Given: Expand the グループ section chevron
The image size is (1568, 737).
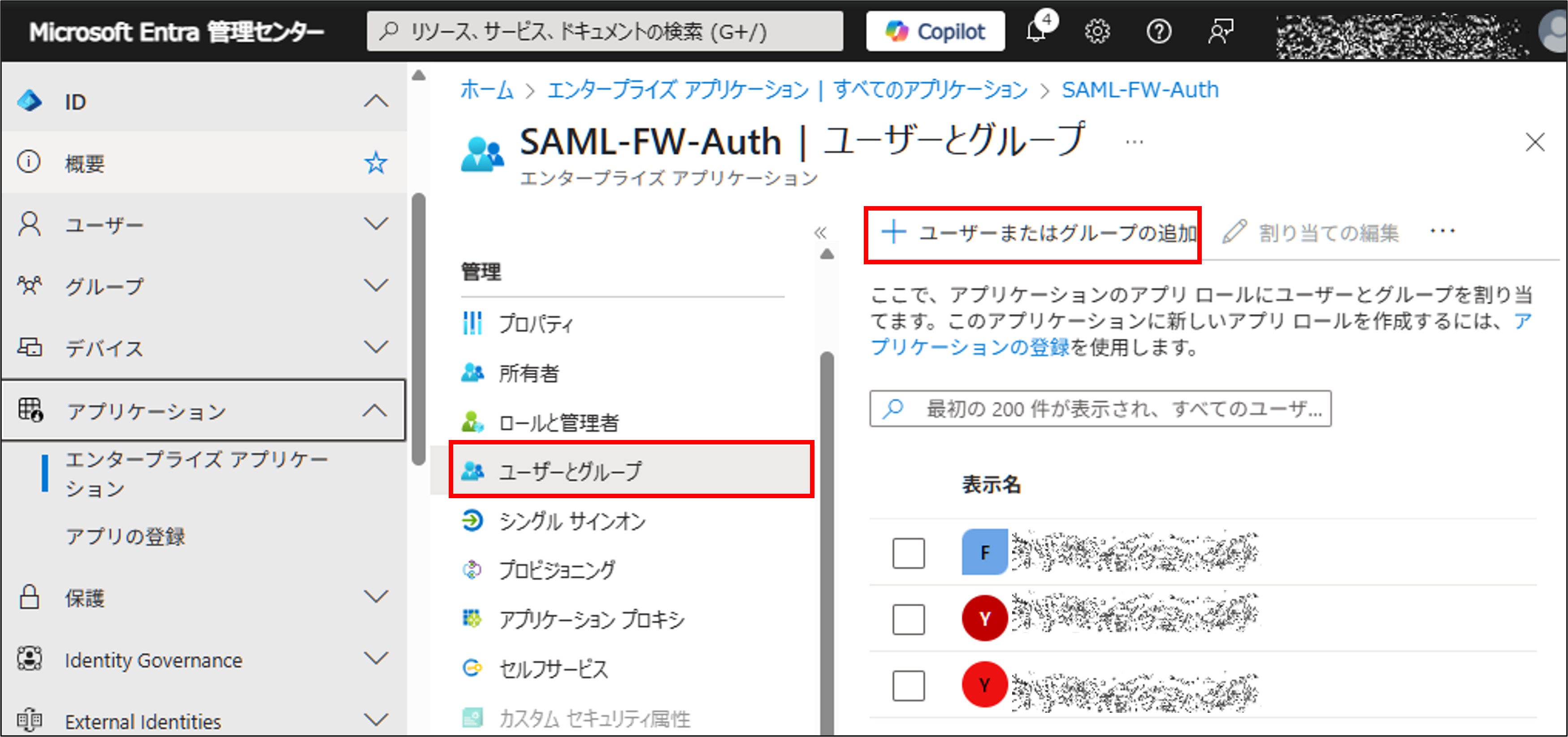Looking at the screenshot, I should coord(376,285).
